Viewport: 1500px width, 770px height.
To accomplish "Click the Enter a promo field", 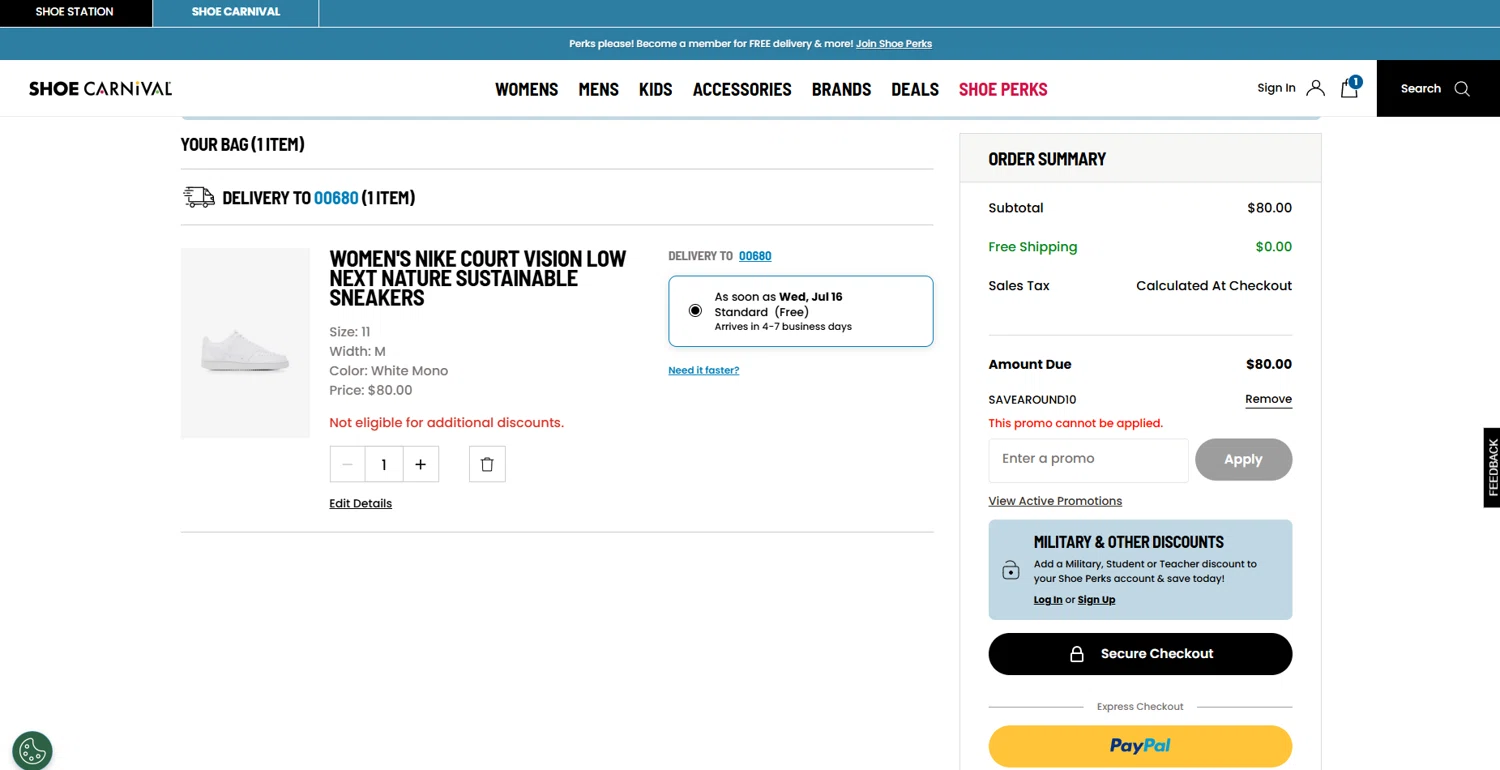I will [x=1088, y=459].
